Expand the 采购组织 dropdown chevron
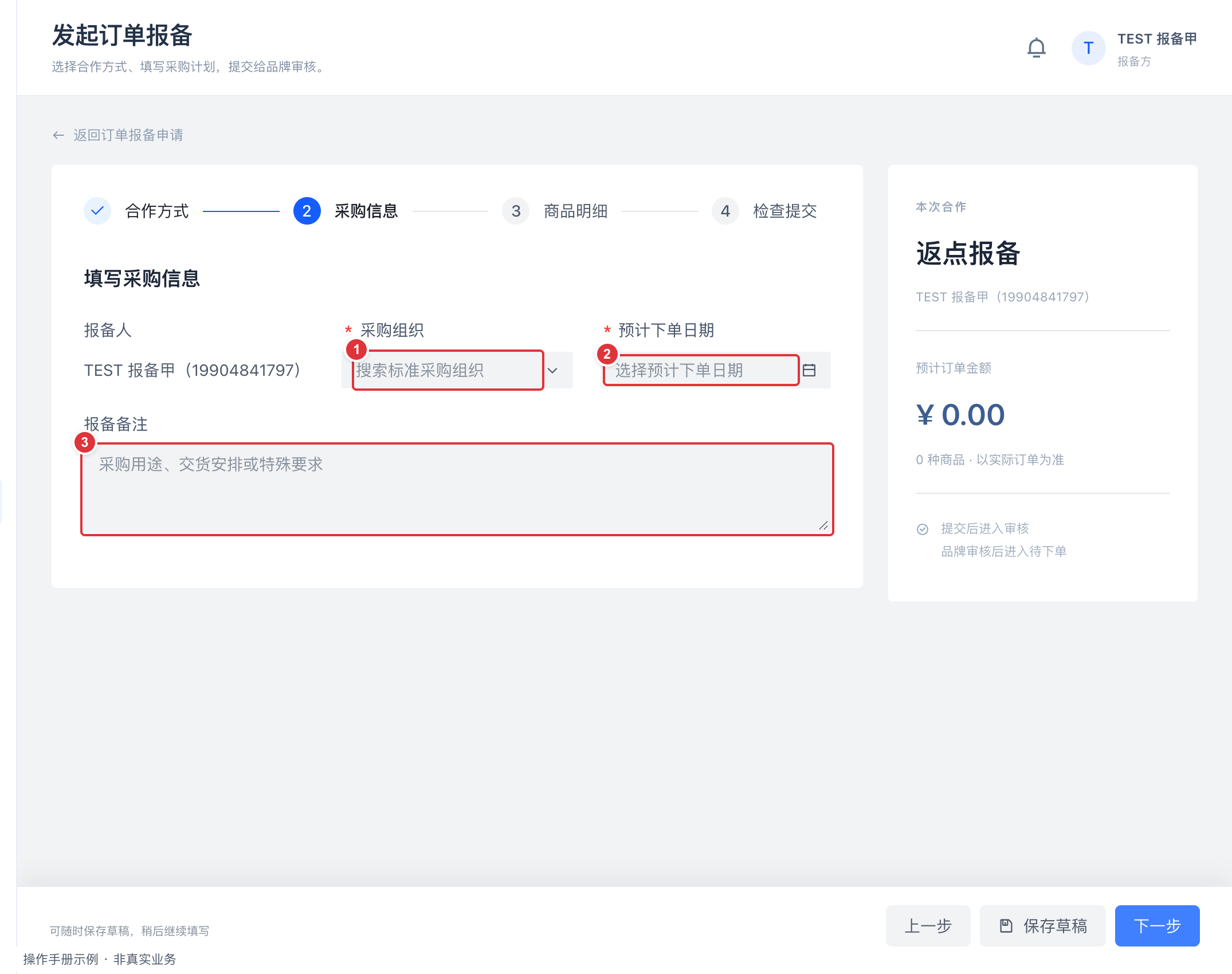 [x=552, y=370]
